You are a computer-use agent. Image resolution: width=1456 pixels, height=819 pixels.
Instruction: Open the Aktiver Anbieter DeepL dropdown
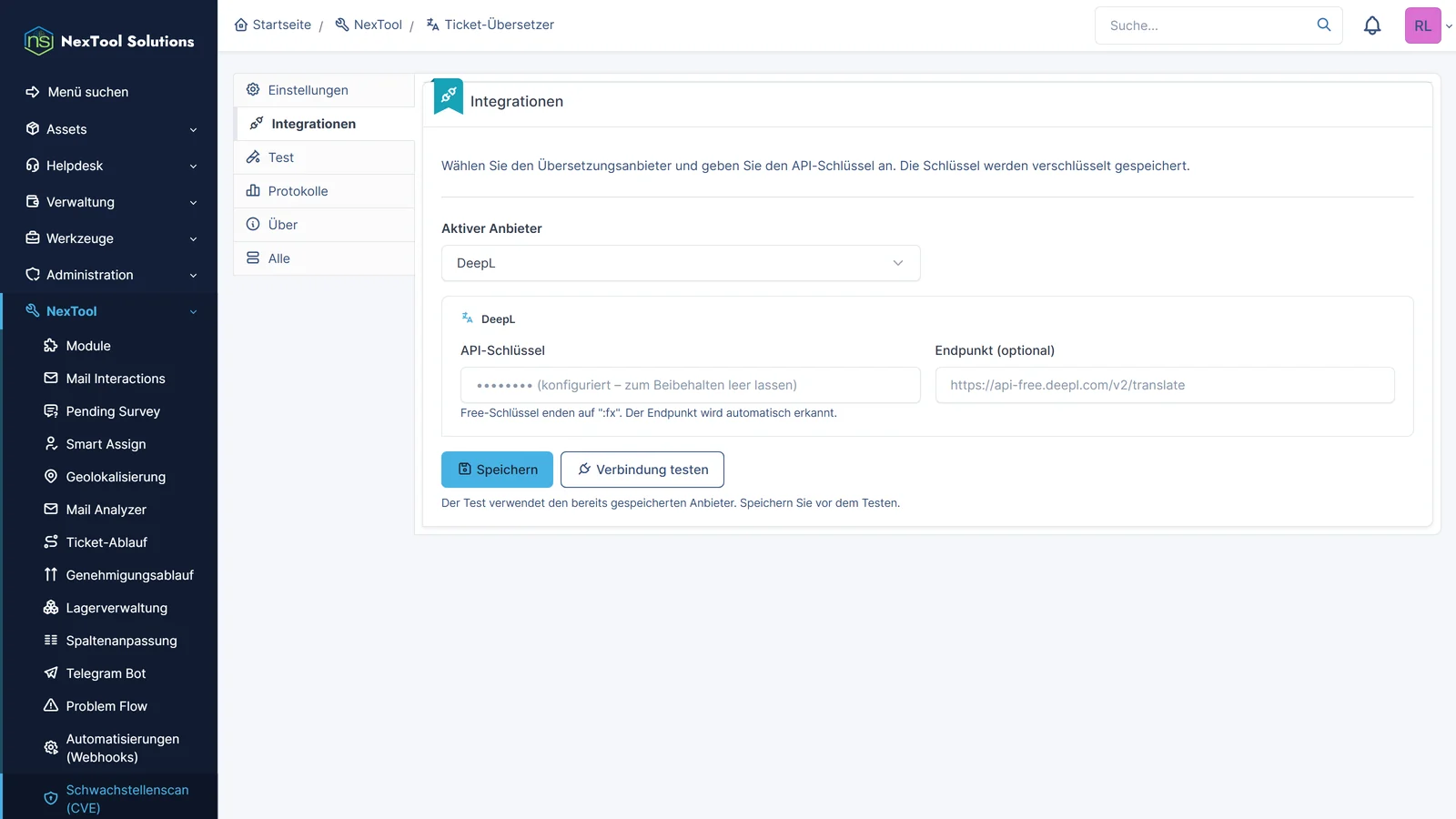click(x=681, y=263)
